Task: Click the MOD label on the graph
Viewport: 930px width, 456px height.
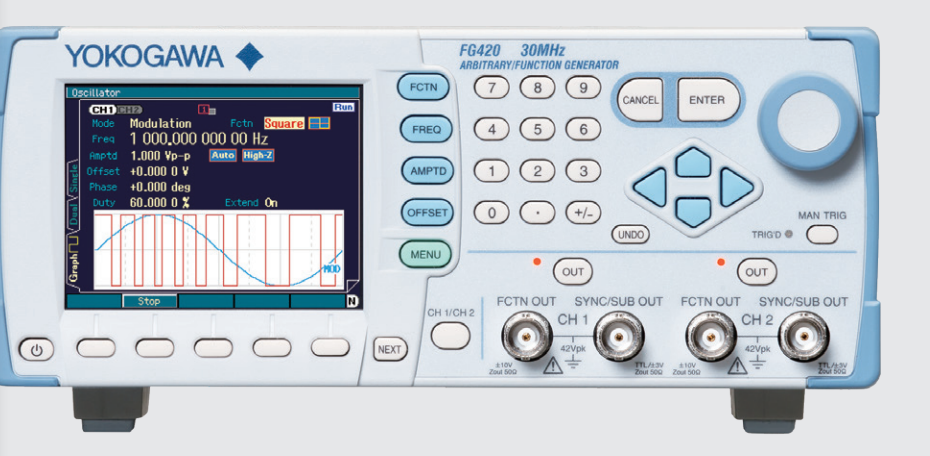Action: [x=332, y=269]
